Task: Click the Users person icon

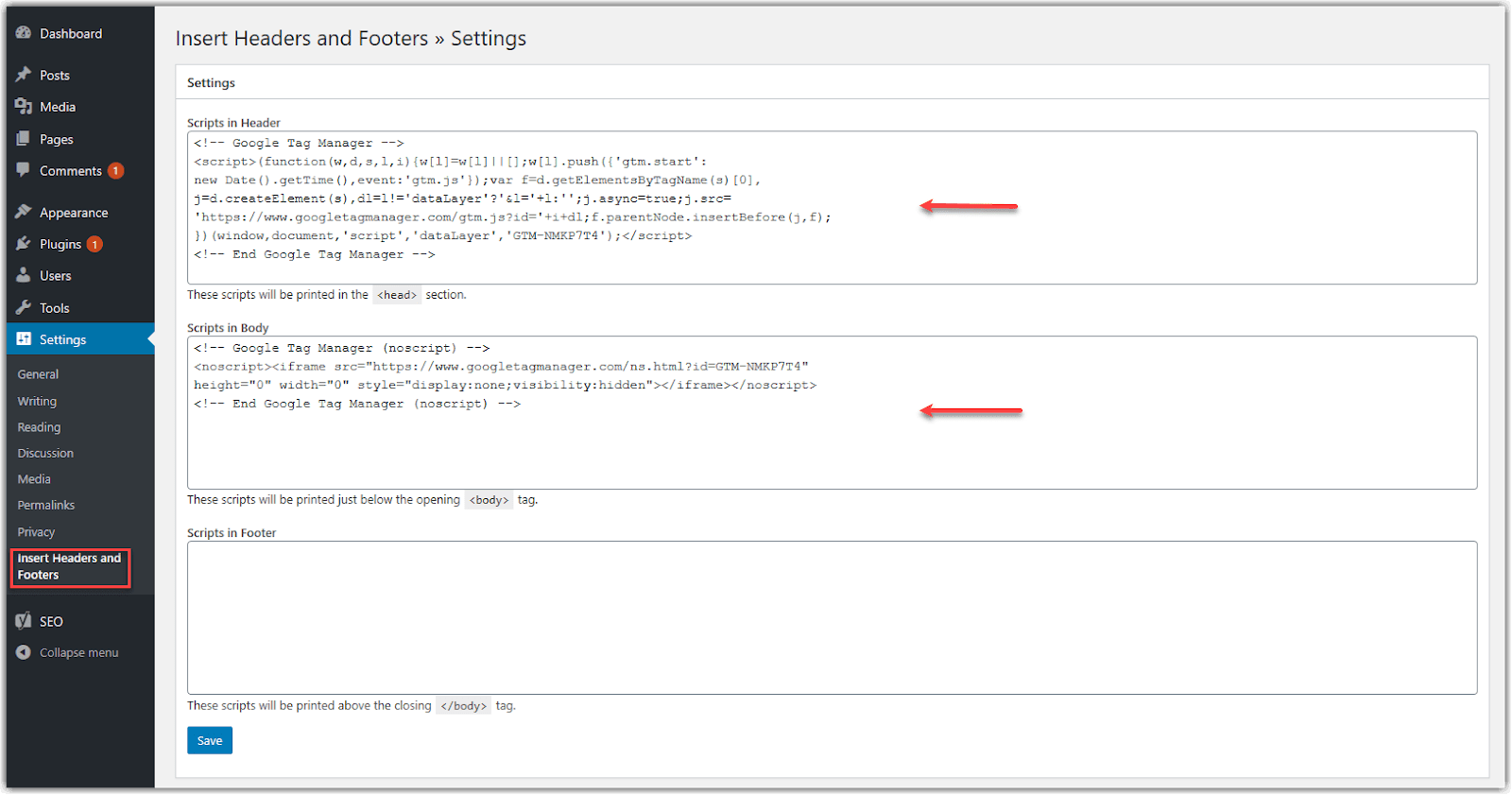Action: (24, 276)
